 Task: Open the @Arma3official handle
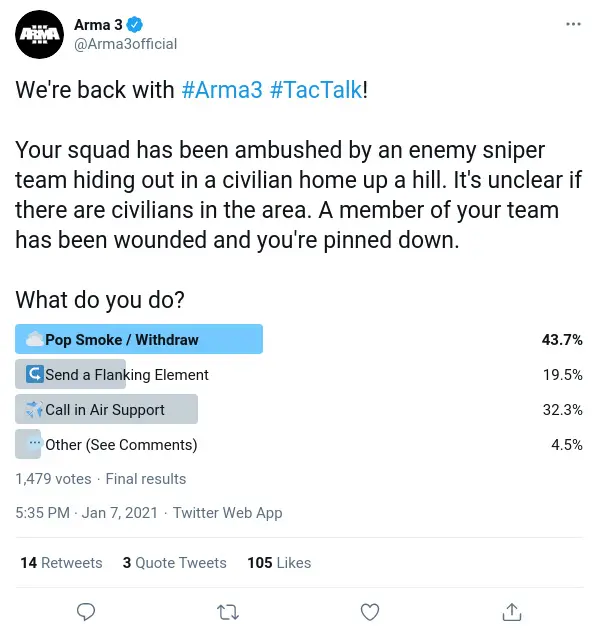point(125,44)
